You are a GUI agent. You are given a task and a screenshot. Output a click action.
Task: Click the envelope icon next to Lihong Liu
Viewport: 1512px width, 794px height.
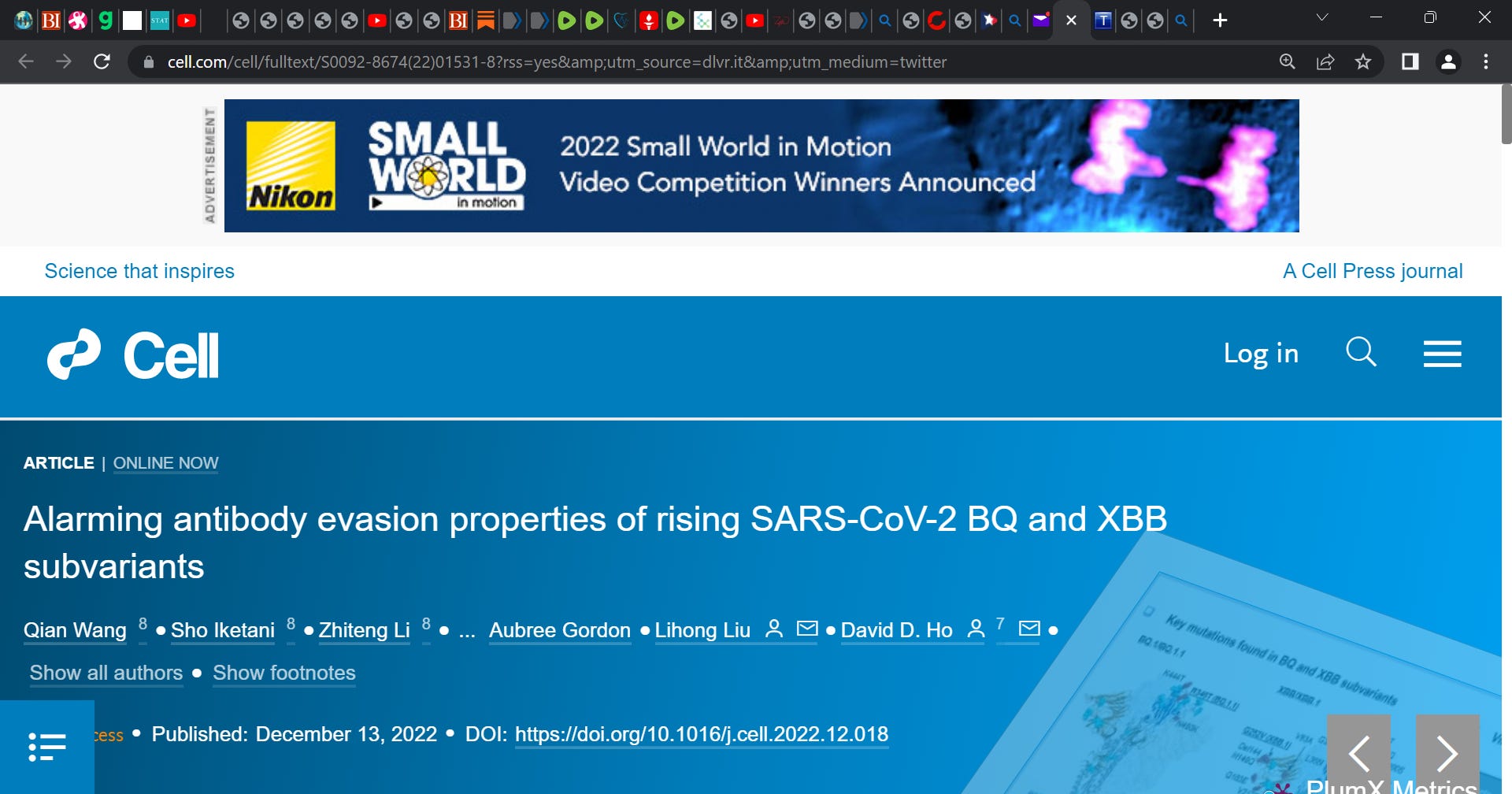pos(807,629)
